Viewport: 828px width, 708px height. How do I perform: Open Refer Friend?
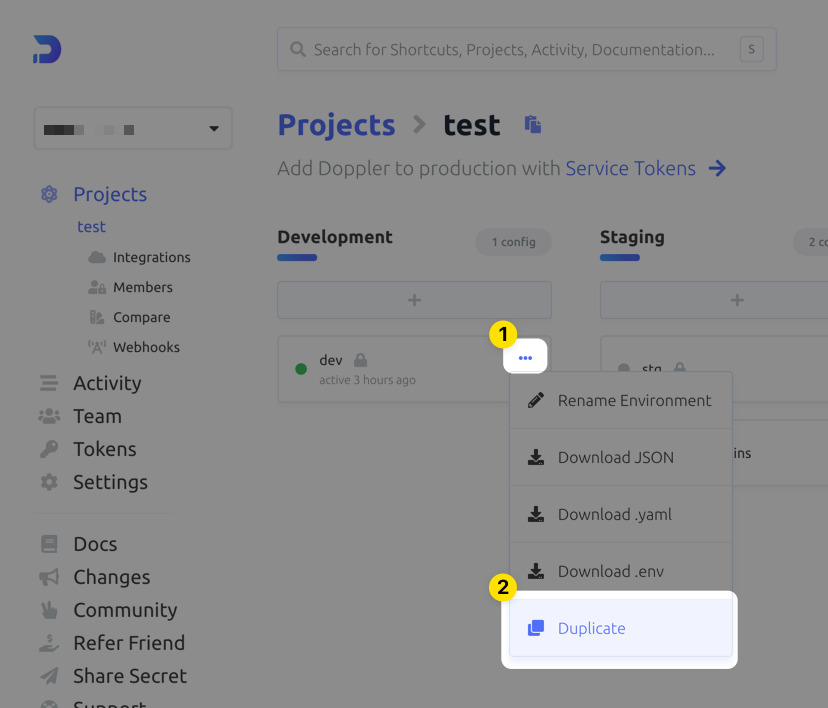tap(129, 643)
